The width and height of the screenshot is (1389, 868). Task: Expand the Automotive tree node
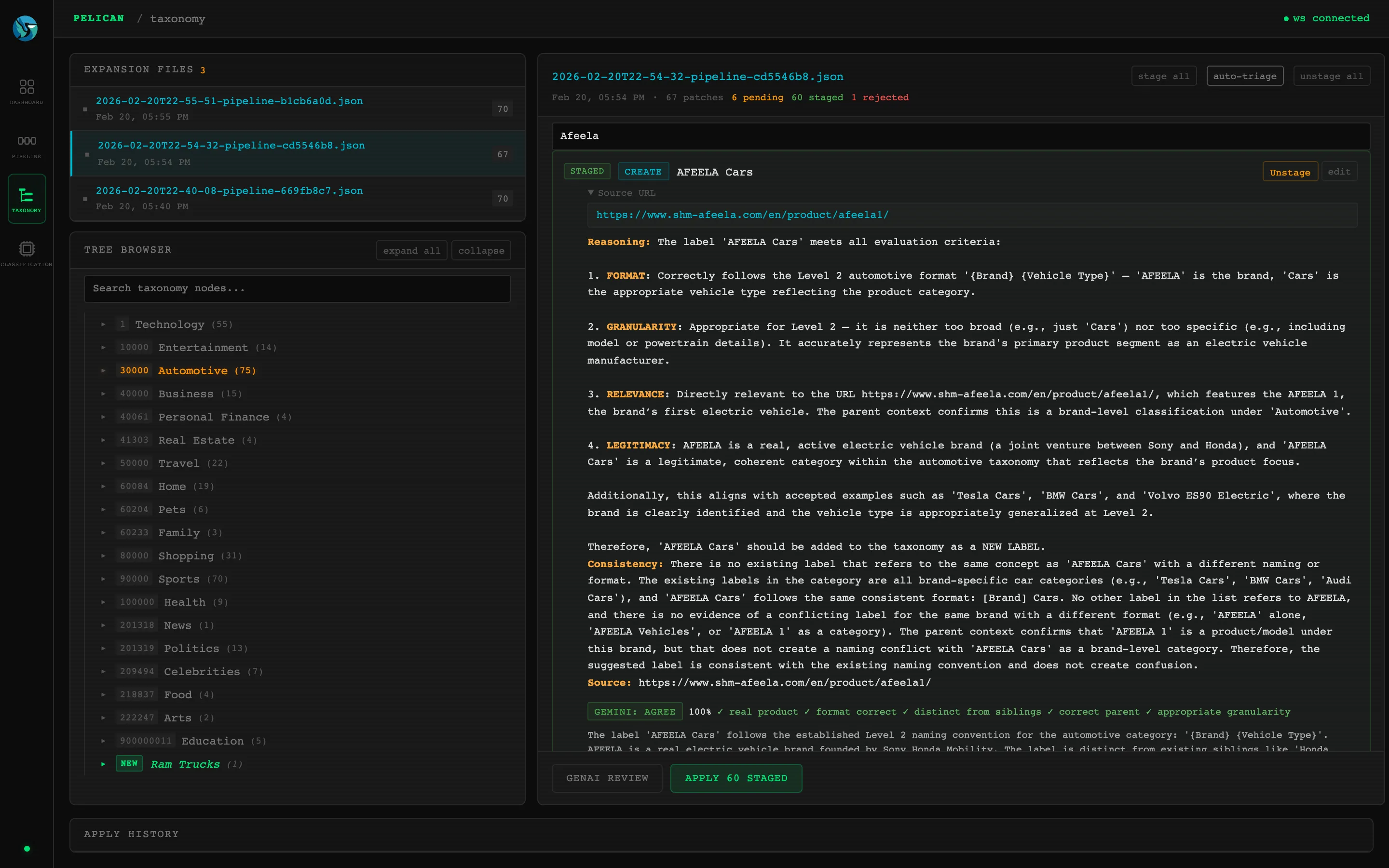tap(103, 371)
